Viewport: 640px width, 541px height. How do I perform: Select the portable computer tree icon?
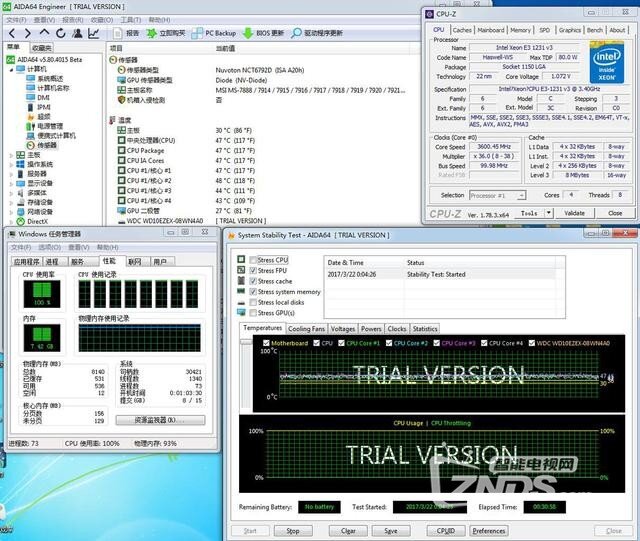[x=31, y=136]
